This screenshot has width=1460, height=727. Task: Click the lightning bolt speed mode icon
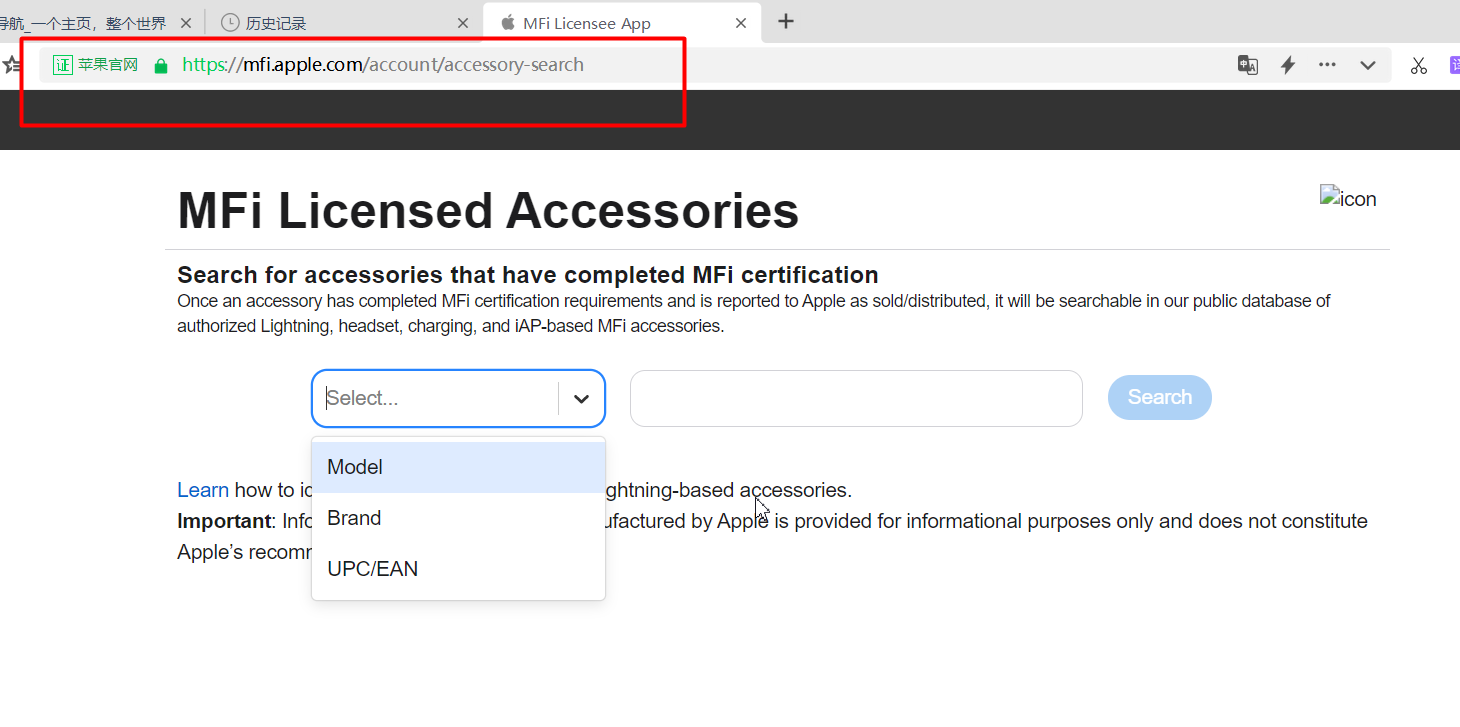1288,65
